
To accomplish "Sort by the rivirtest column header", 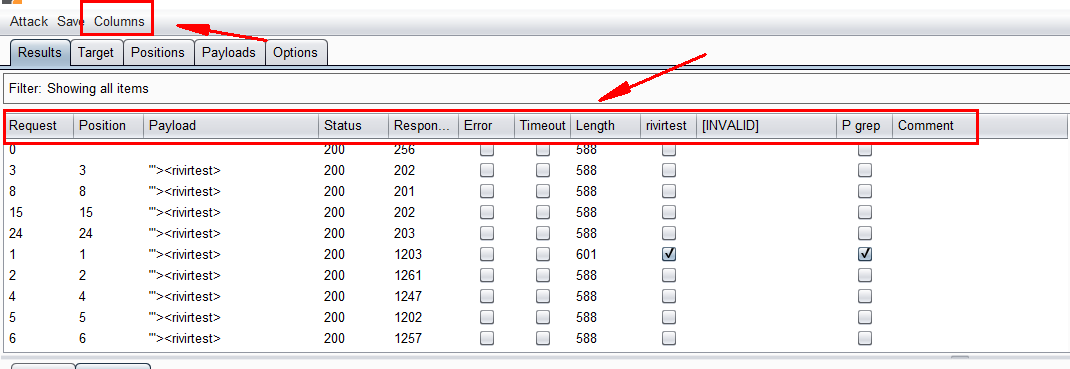I will pyautogui.click(x=668, y=126).
